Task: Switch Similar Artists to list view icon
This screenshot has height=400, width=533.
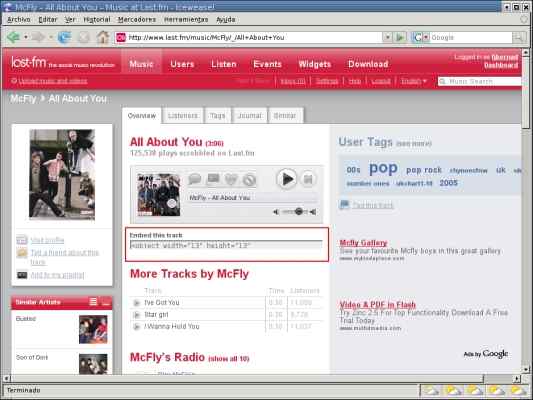Action: pos(93,302)
